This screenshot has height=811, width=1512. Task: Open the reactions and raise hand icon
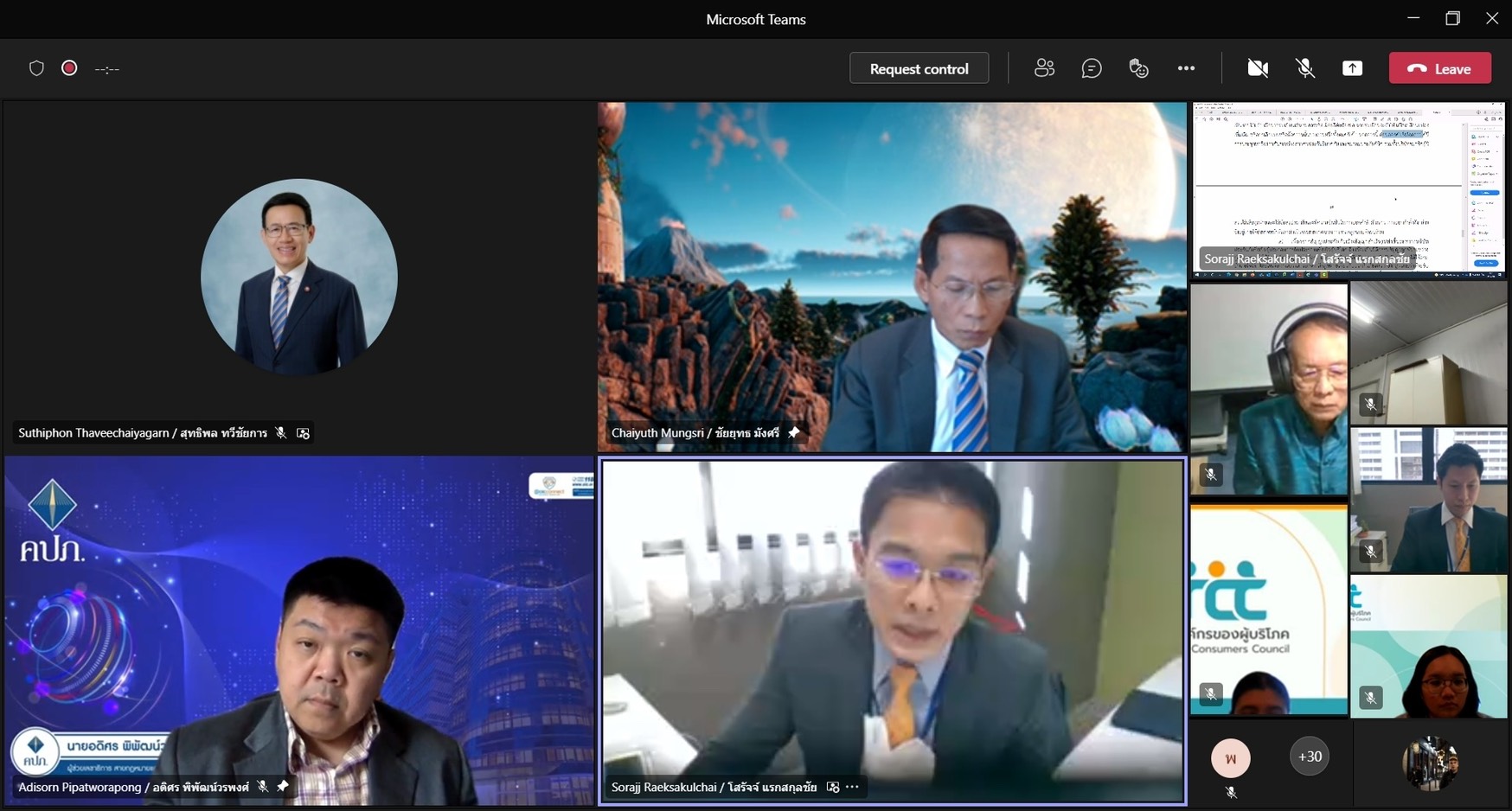coord(1138,68)
